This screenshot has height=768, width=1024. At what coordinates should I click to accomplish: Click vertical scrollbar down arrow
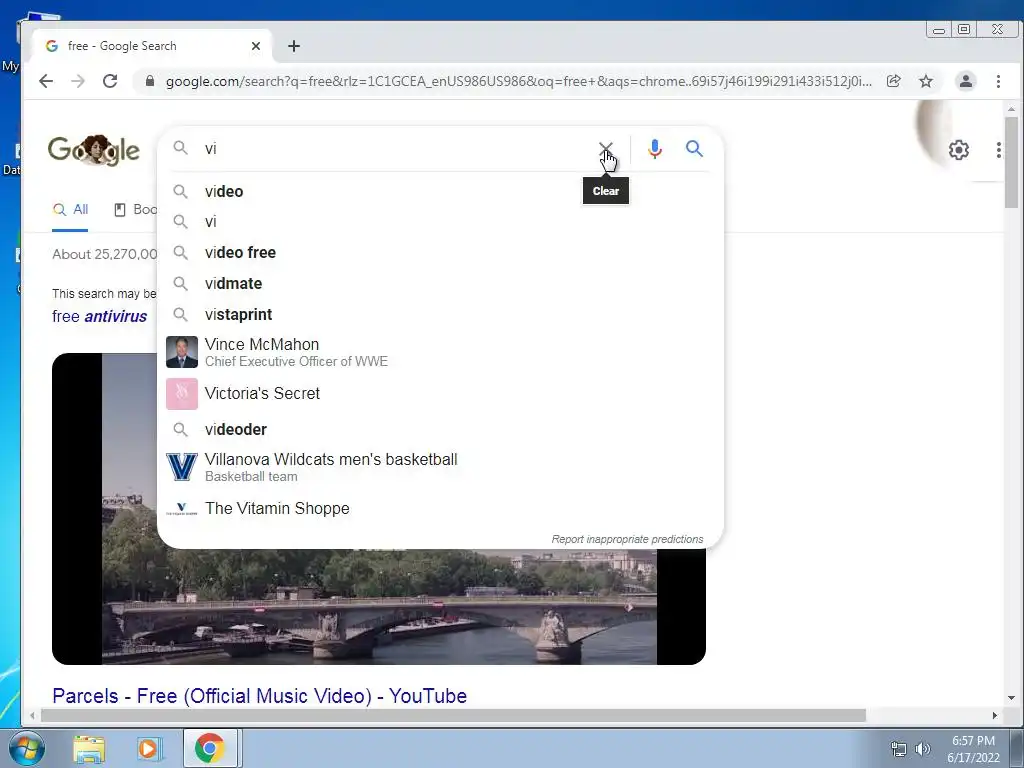point(1011,698)
